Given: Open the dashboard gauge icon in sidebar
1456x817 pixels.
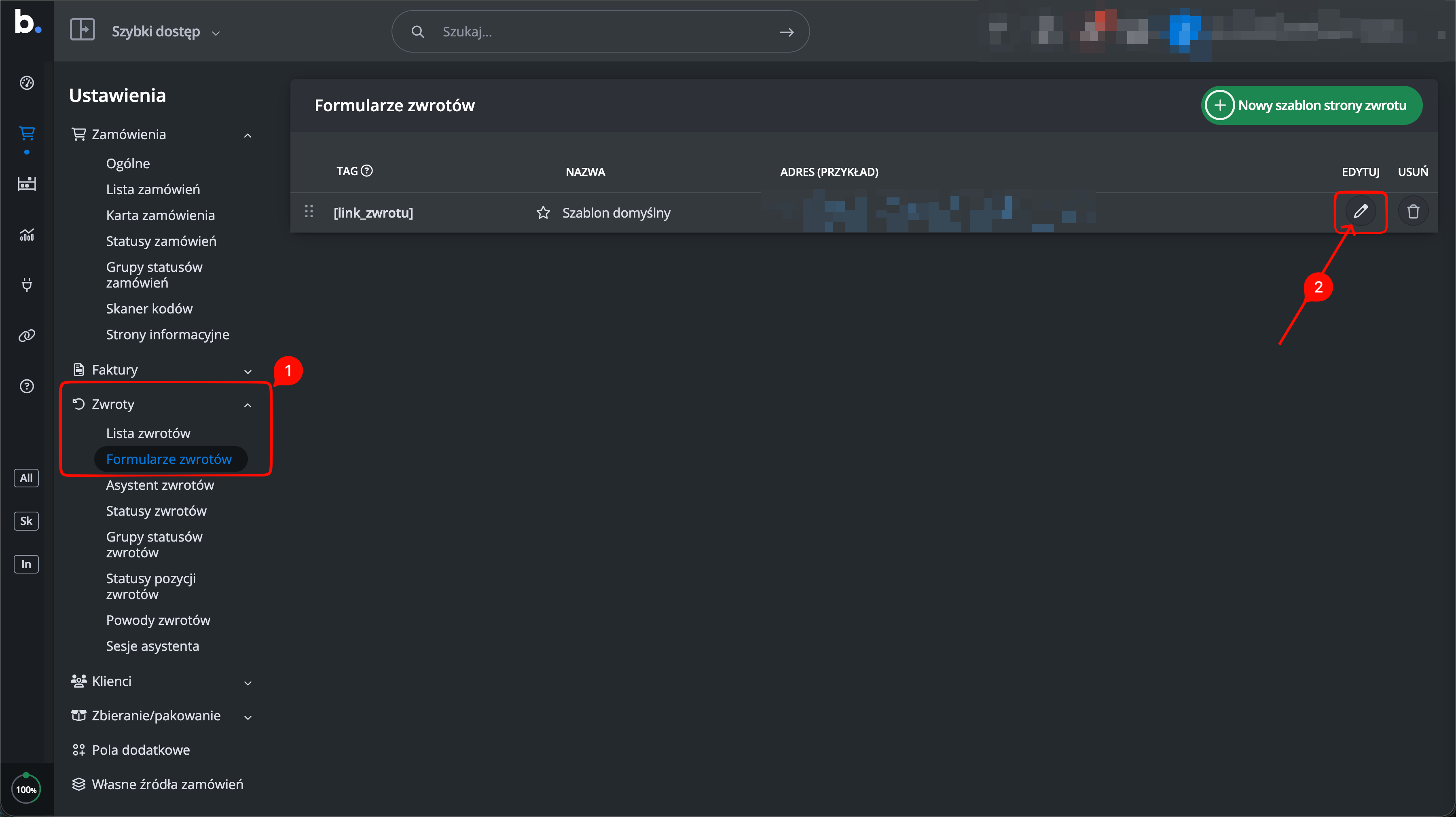Looking at the screenshot, I should coord(27,83).
